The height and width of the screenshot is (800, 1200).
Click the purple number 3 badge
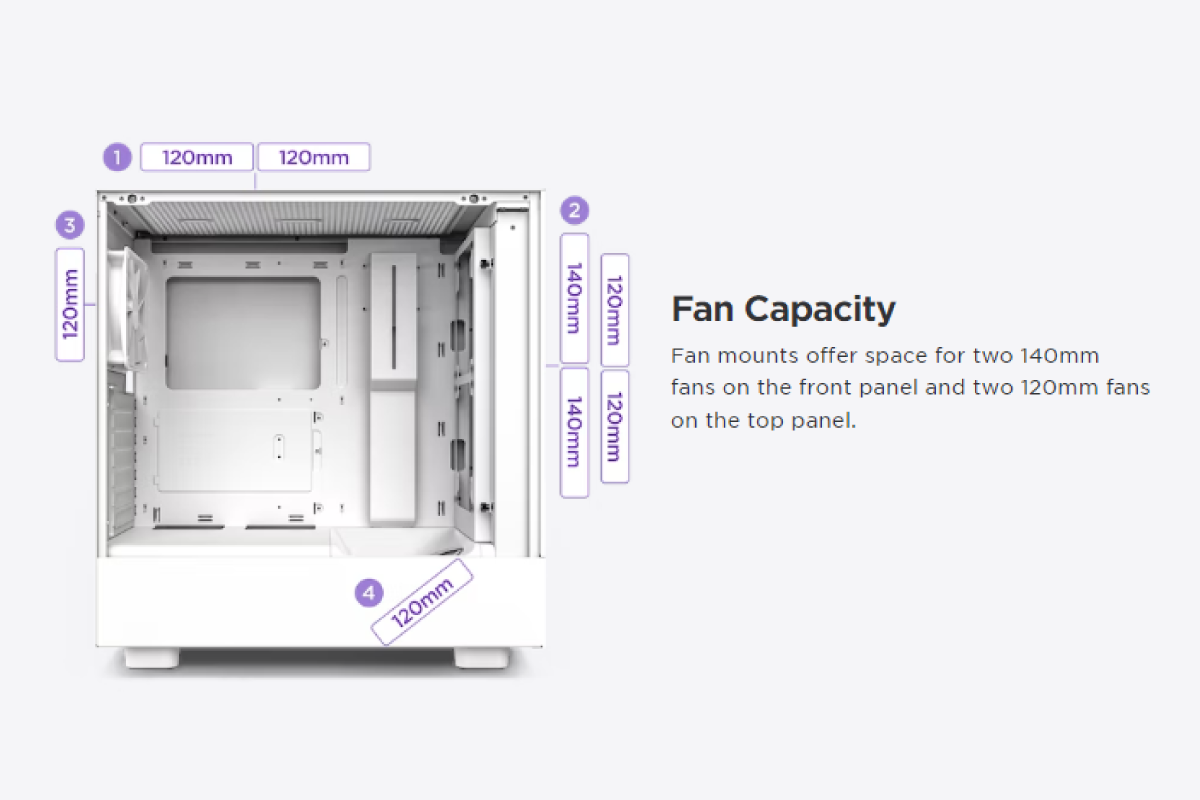69,225
